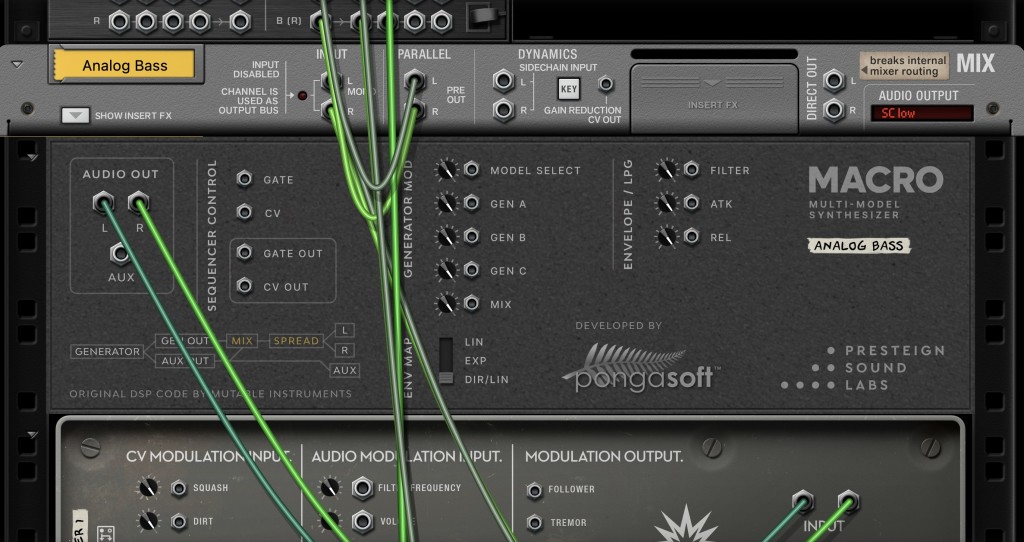Click the CV Out jack in Sequencer Control

244,287
